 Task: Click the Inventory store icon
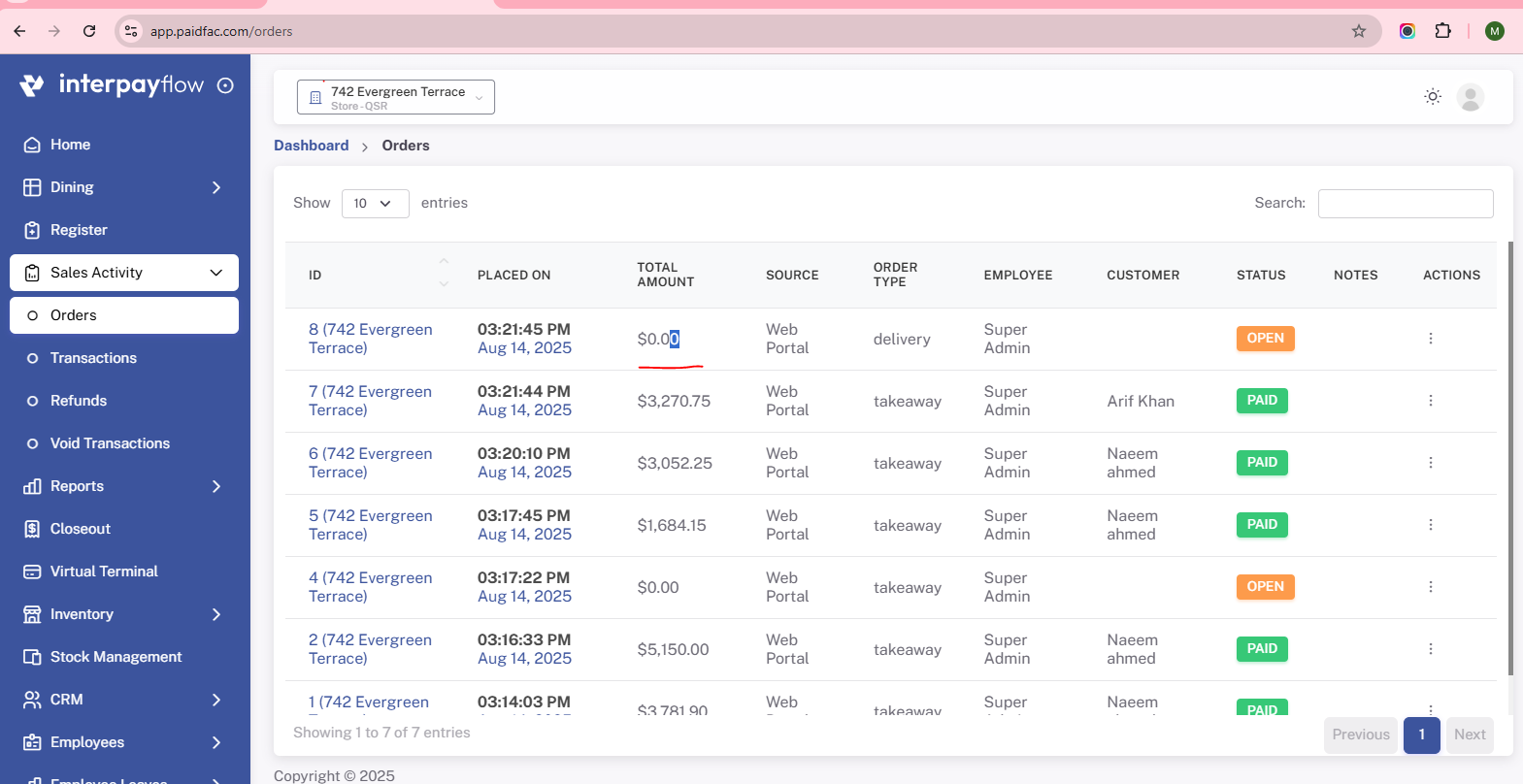coord(32,614)
